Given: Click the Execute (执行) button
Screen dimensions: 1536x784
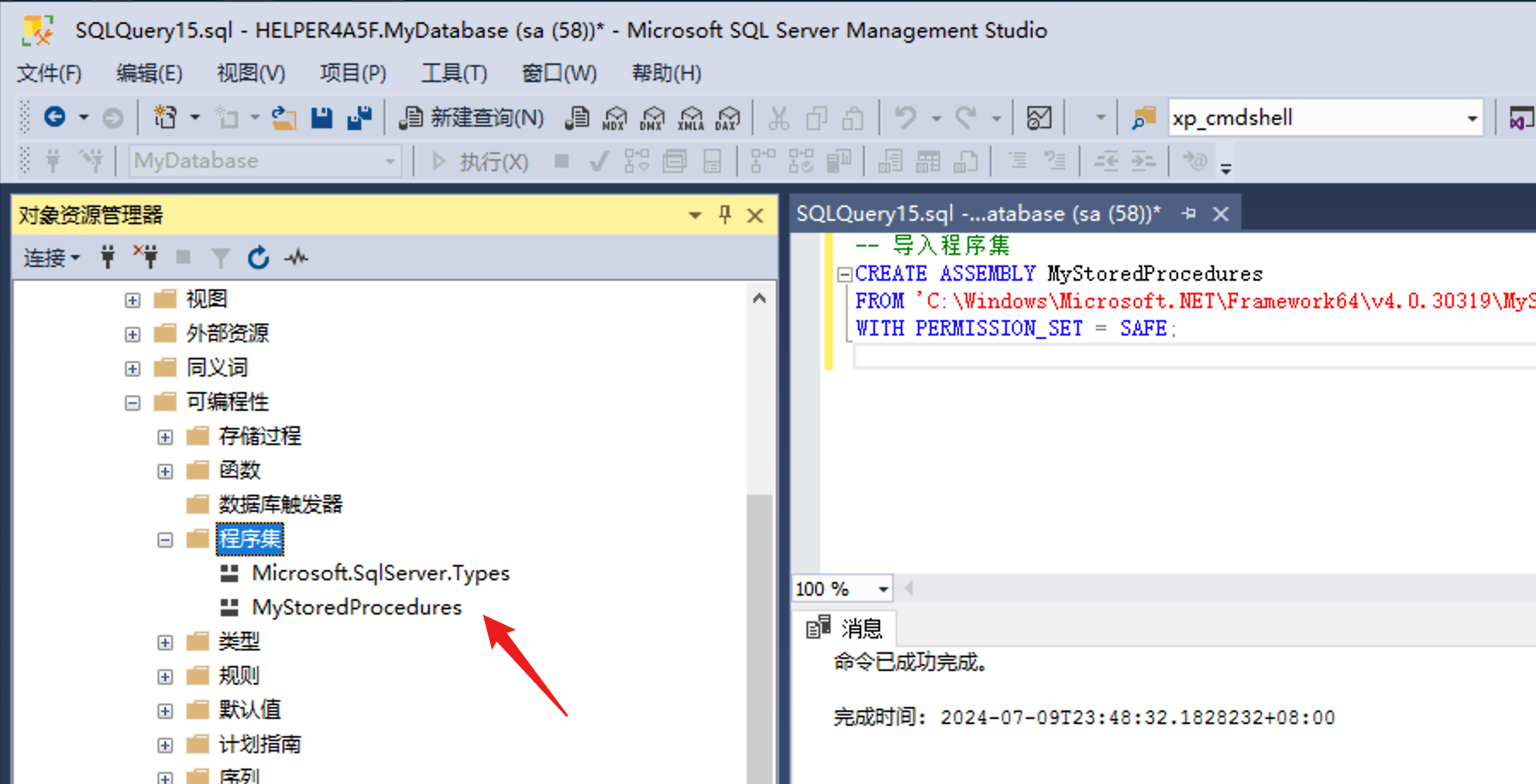Looking at the screenshot, I should pyautogui.click(x=480, y=162).
